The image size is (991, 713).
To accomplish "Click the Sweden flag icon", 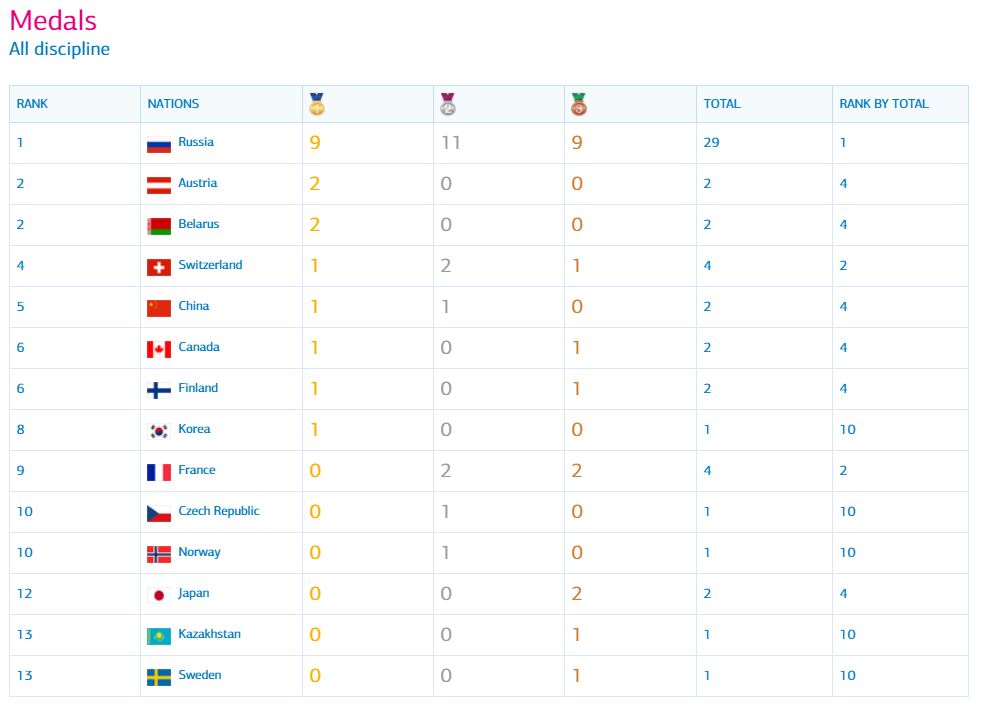I will coord(159,677).
